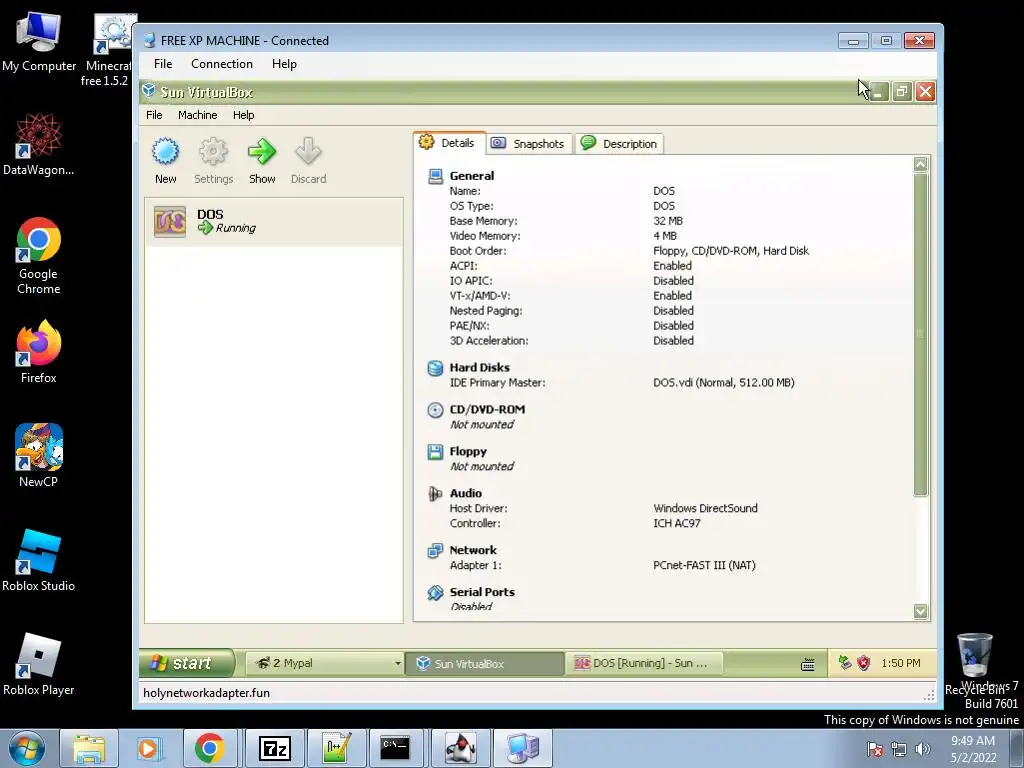The height and width of the screenshot is (768, 1024).
Task: Click the XP tray clock 1:50 PM
Action: tap(901, 664)
